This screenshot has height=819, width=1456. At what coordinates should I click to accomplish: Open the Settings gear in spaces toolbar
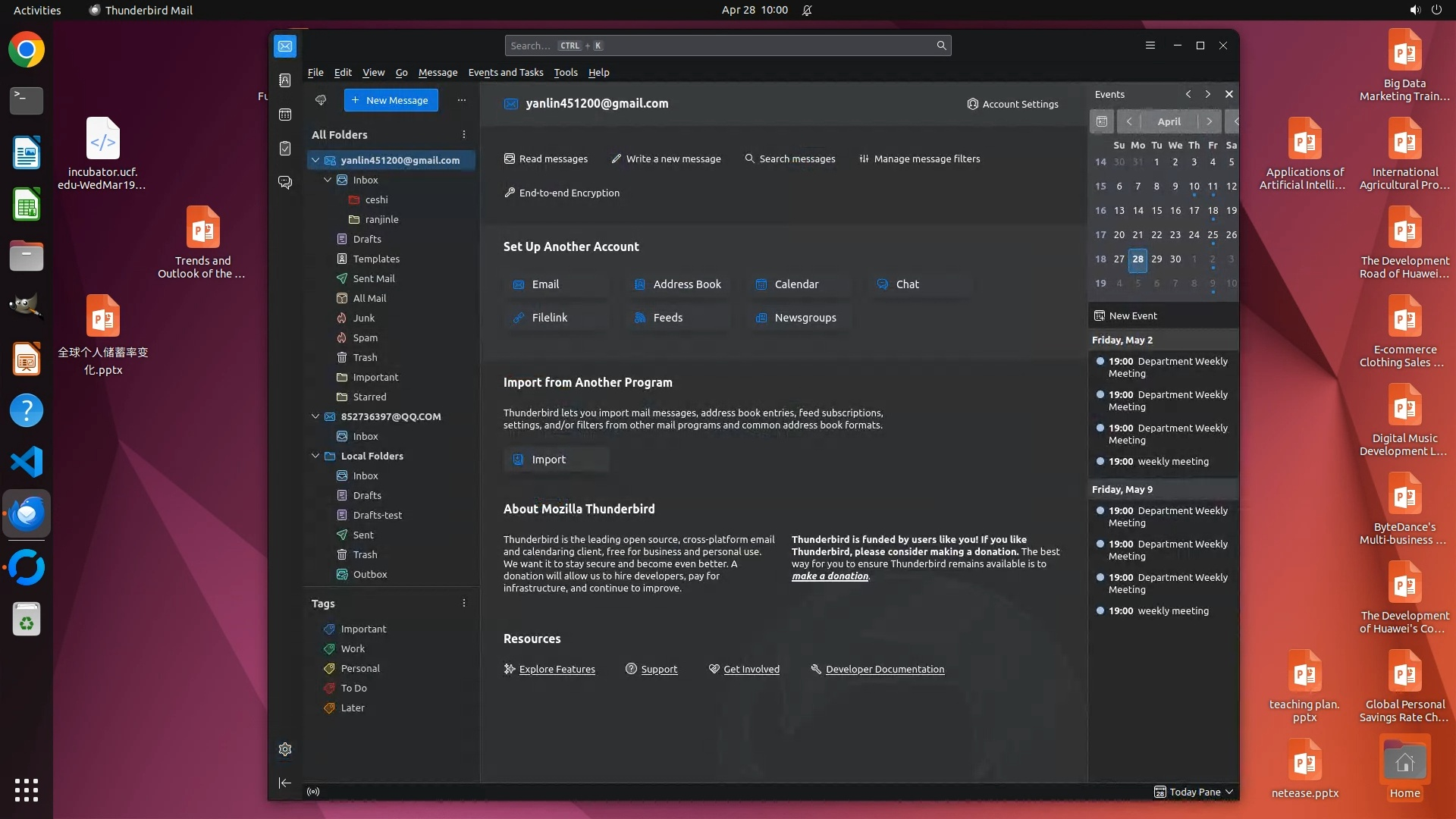(x=285, y=749)
